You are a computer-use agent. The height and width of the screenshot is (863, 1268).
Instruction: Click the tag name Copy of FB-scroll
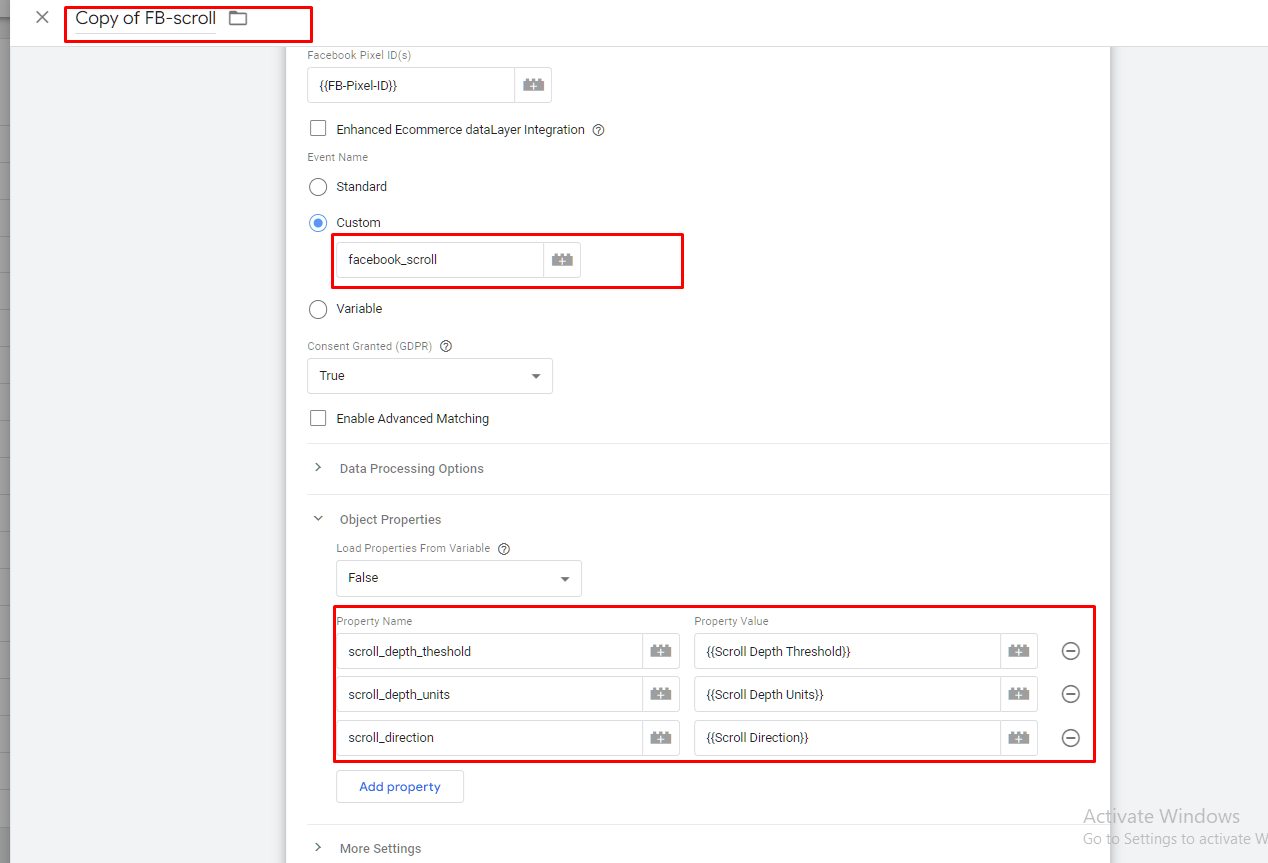146,19
